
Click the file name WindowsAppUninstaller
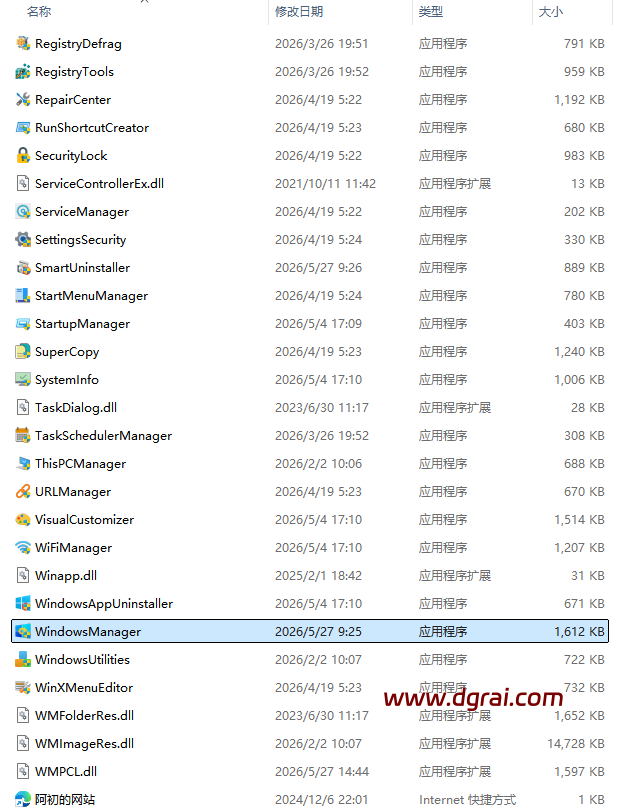(x=104, y=604)
